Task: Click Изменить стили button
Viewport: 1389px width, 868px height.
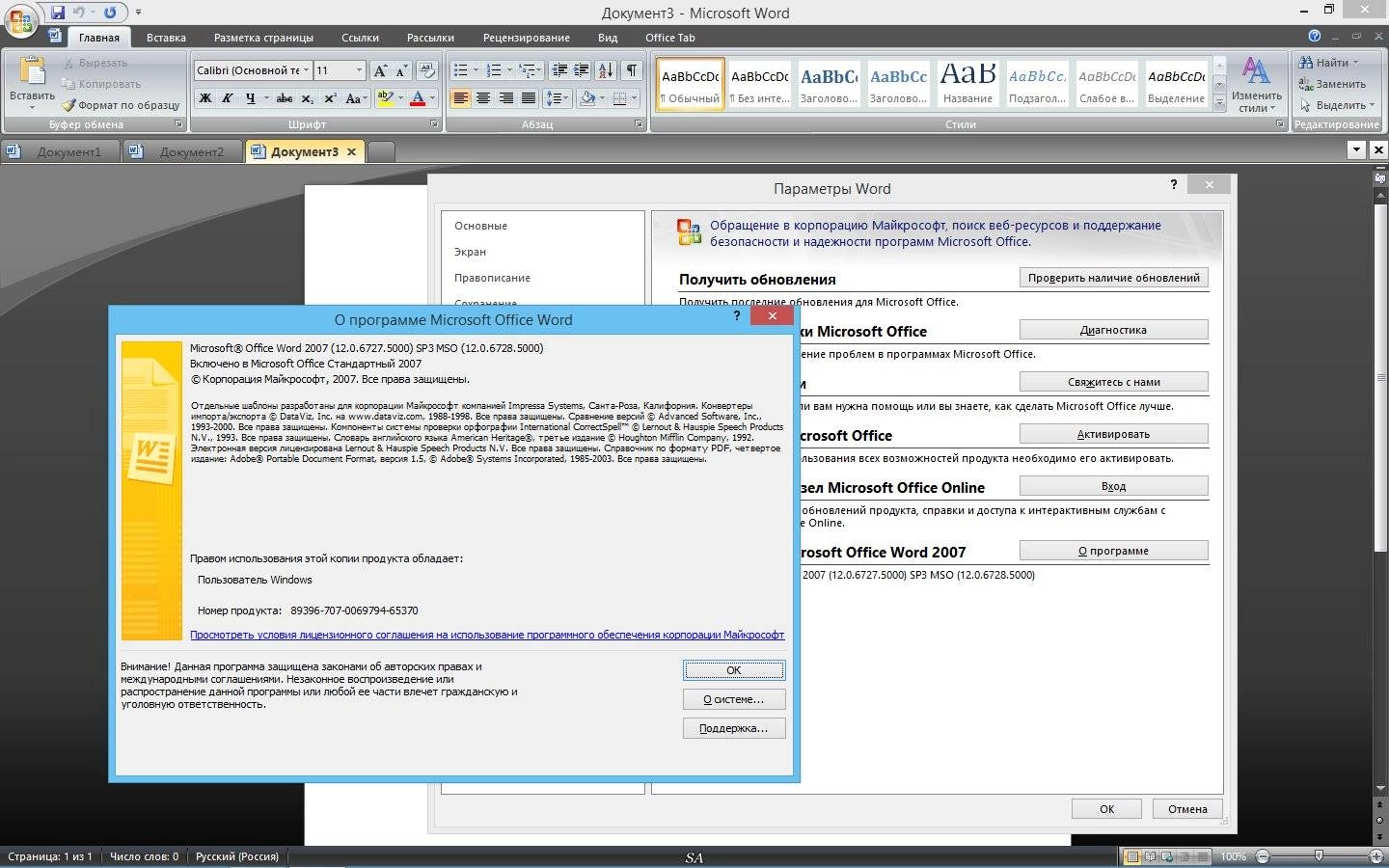Action: pos(1256,83)
